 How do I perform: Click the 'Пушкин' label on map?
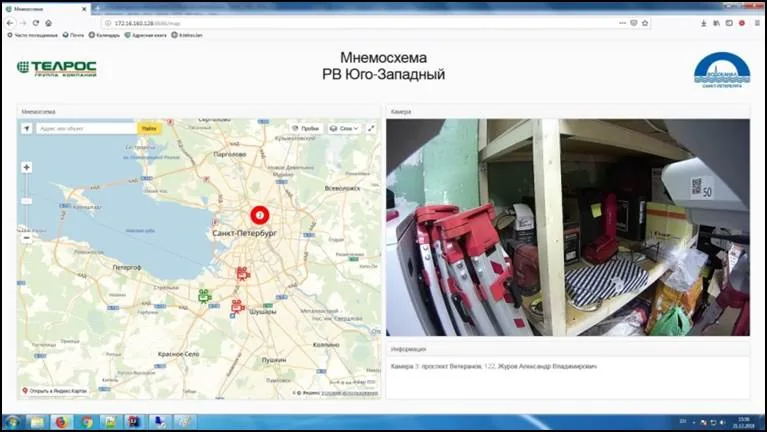274,360
